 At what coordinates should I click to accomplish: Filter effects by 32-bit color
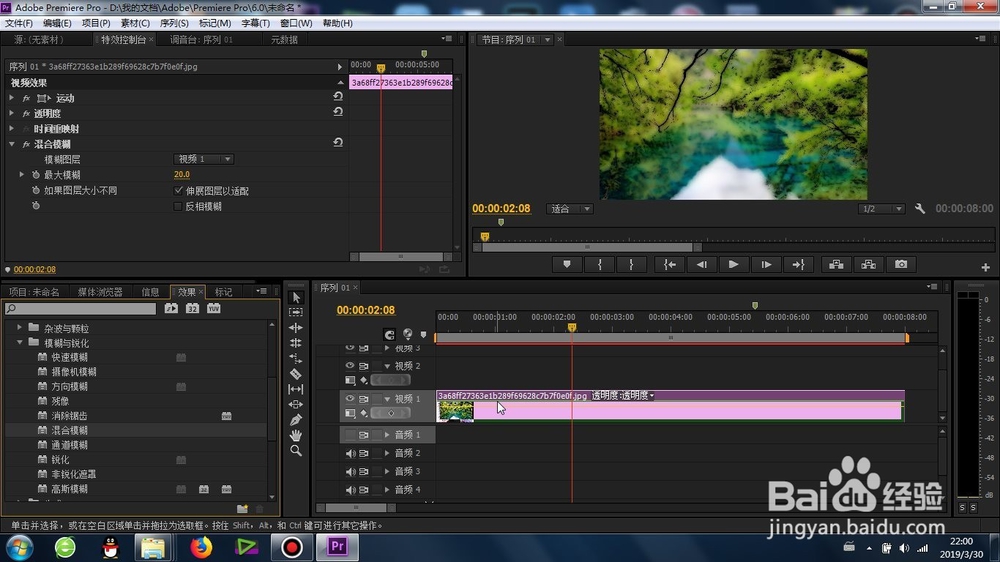click(192, 309)
